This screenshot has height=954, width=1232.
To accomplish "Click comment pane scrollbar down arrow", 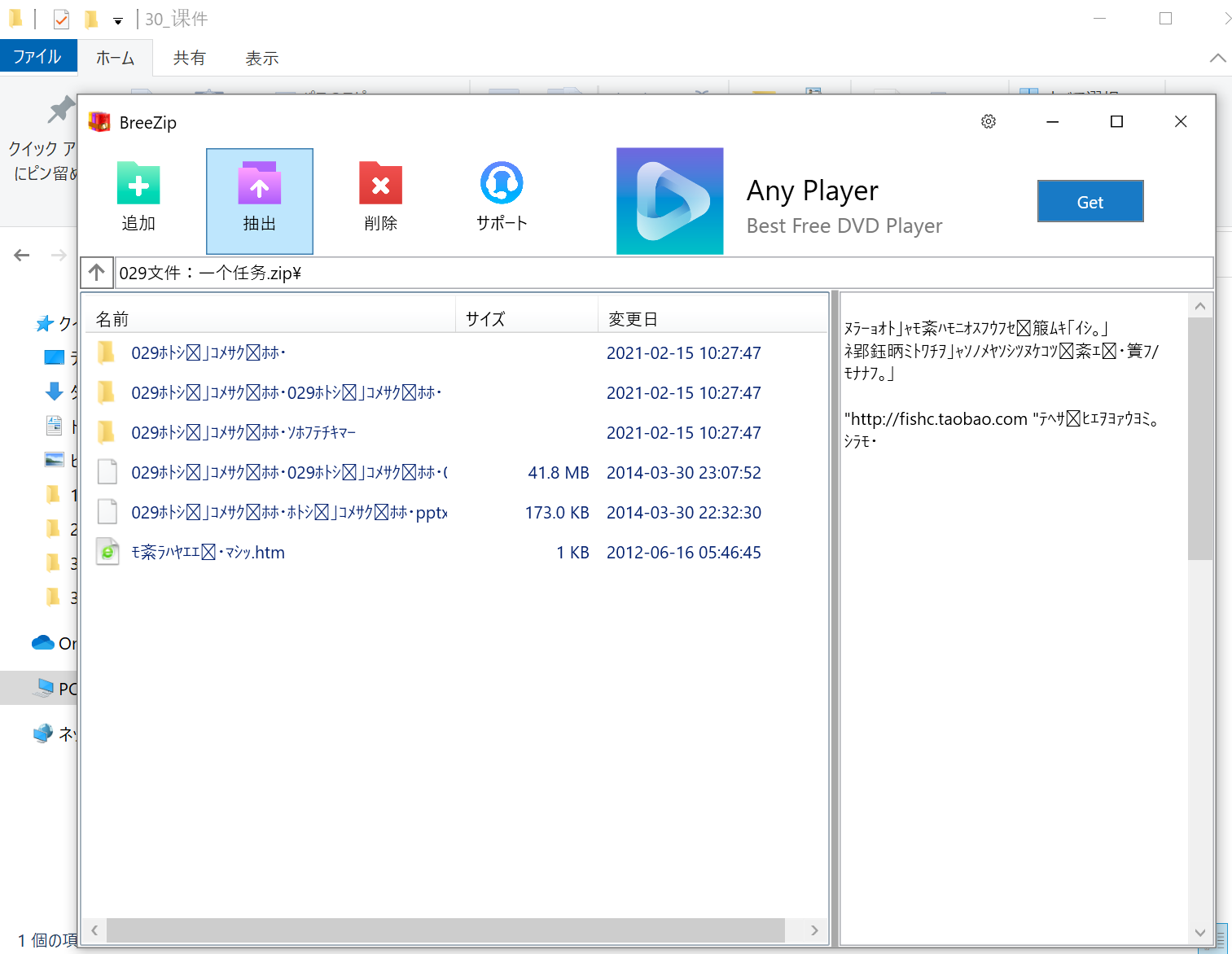I will click(x=1200, y=933).
